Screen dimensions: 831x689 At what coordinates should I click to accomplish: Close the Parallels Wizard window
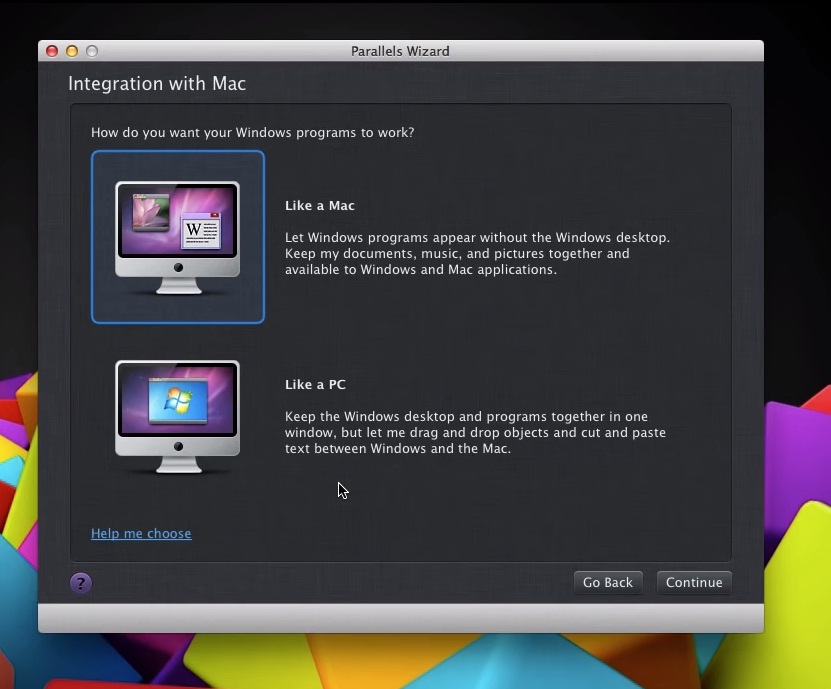click(52, 51)
